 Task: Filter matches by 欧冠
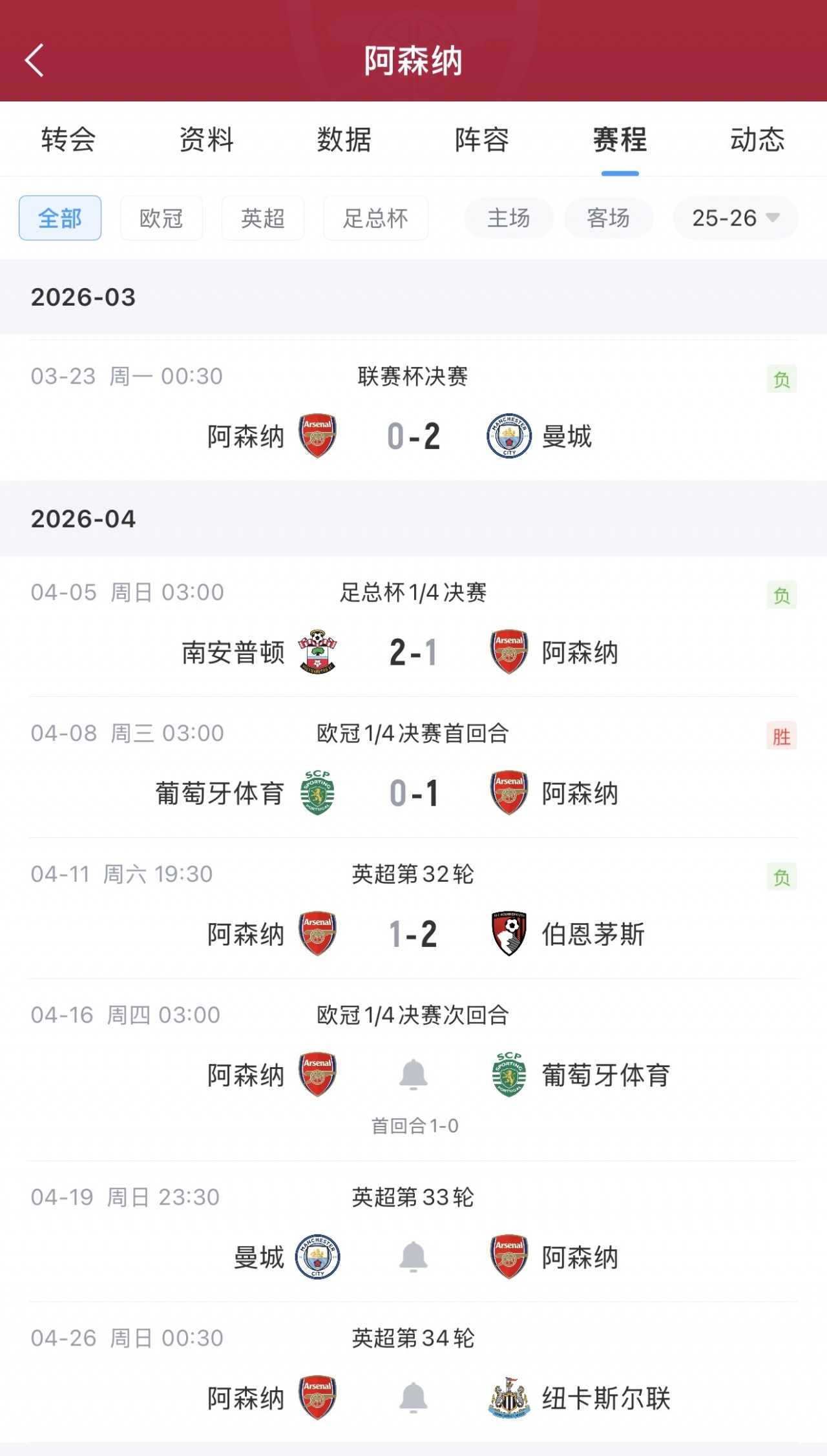(162, 218)
